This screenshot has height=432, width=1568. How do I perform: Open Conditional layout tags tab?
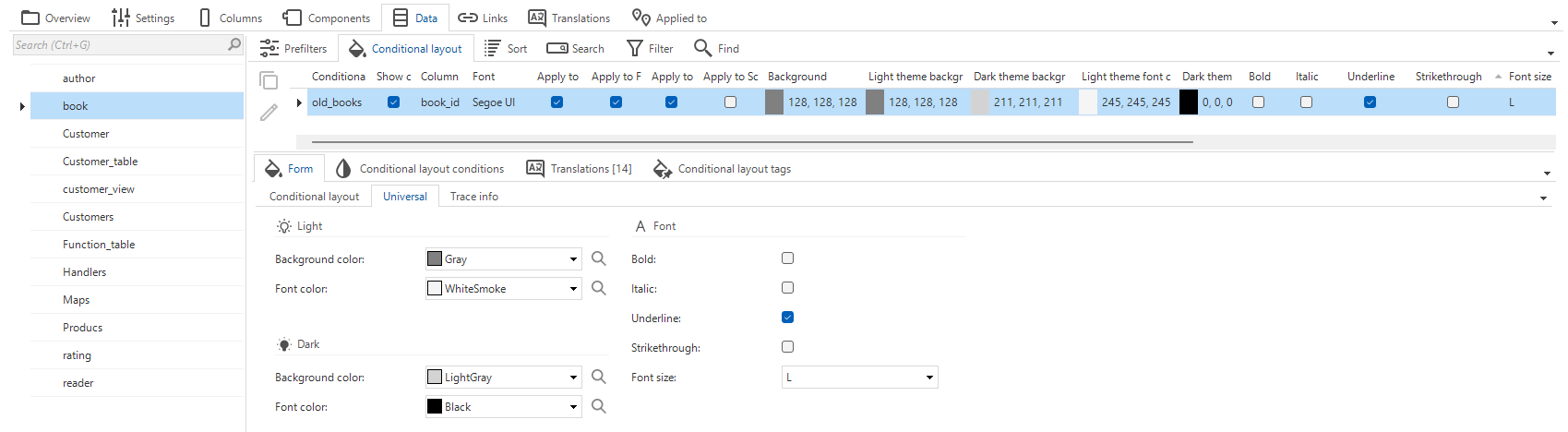pyautogui.click(x=722, y=168)
